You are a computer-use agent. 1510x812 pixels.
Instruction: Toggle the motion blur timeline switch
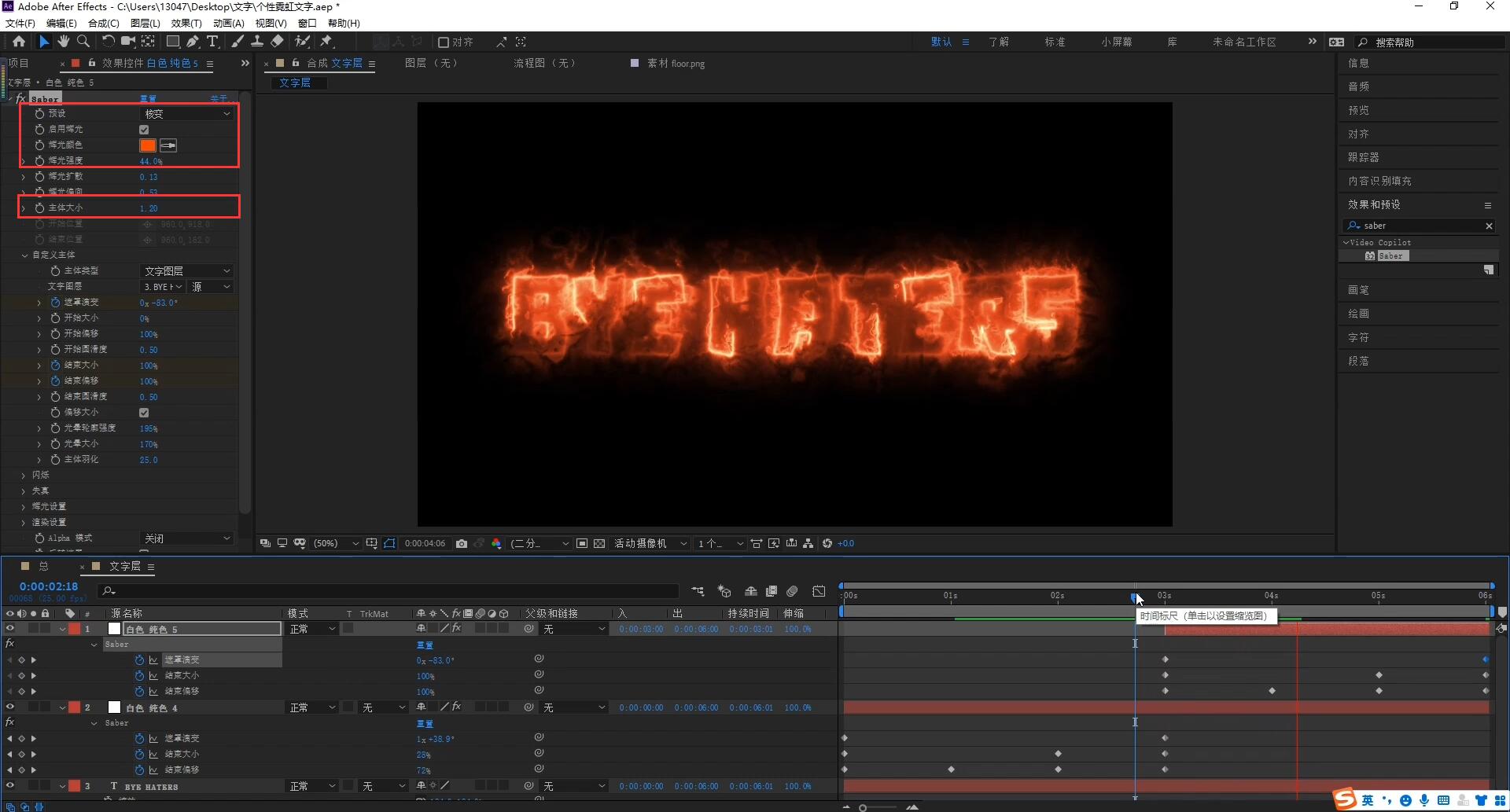pyautogui.click(x=793, y=591)
